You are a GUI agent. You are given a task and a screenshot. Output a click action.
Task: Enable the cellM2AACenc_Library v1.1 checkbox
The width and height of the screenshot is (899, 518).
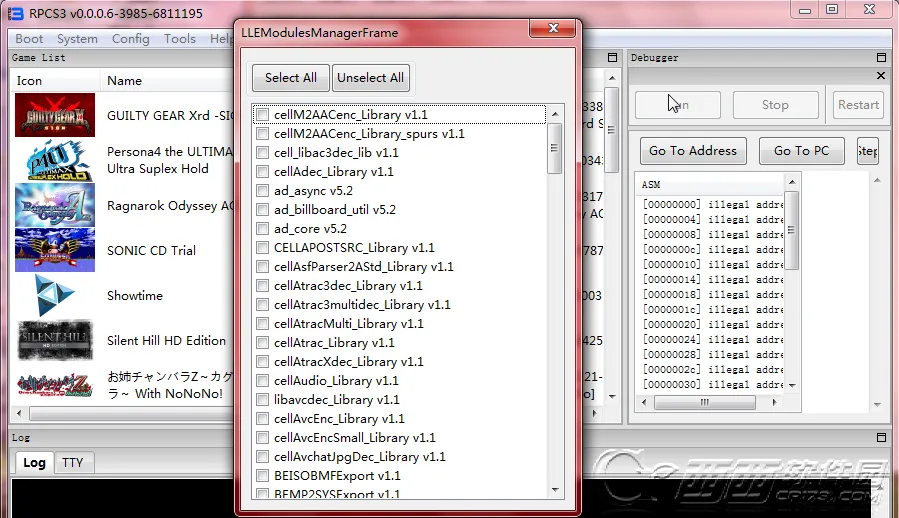pos(263,115)
